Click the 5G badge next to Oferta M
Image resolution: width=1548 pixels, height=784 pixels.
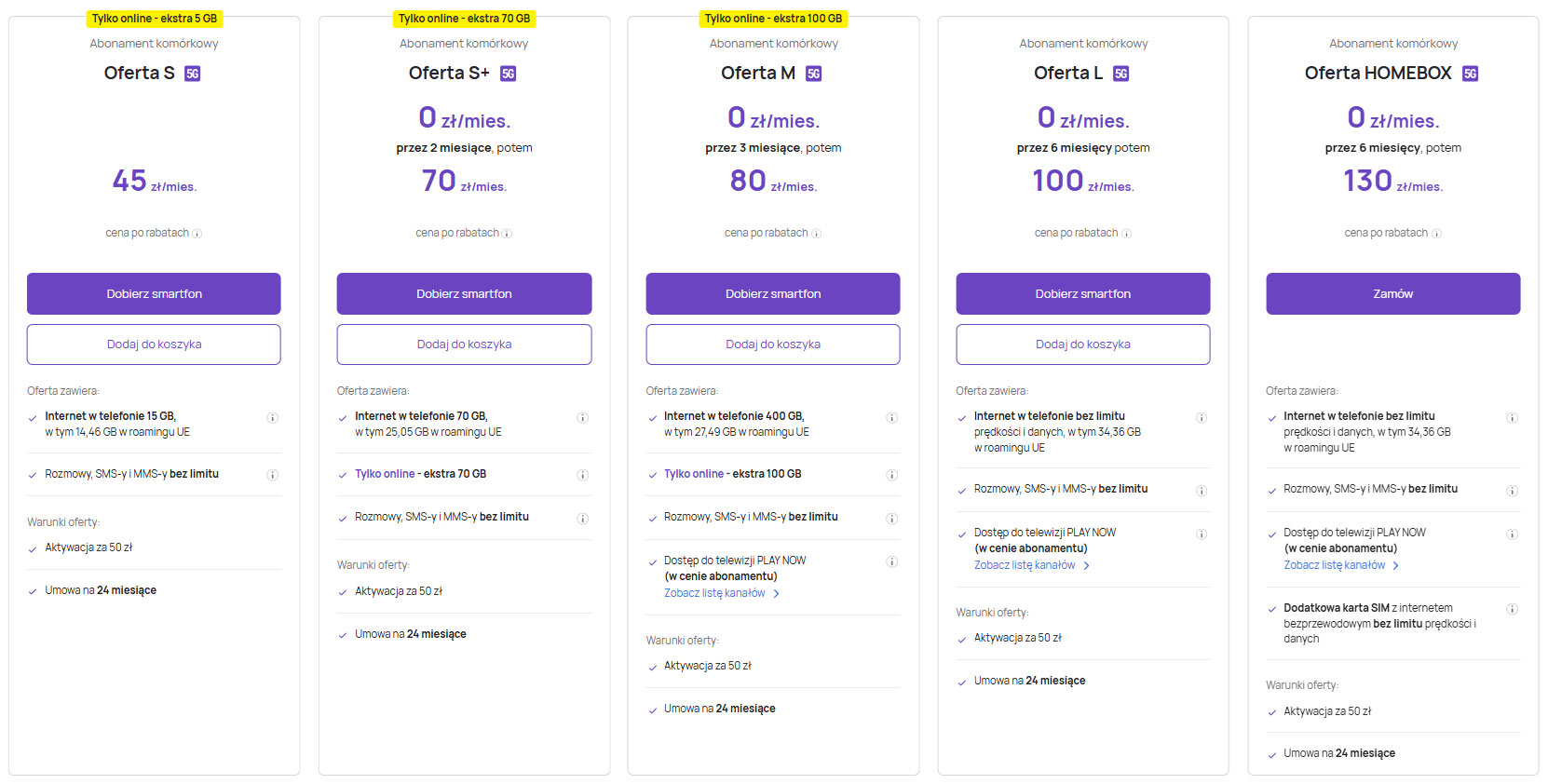coord(814,74)
